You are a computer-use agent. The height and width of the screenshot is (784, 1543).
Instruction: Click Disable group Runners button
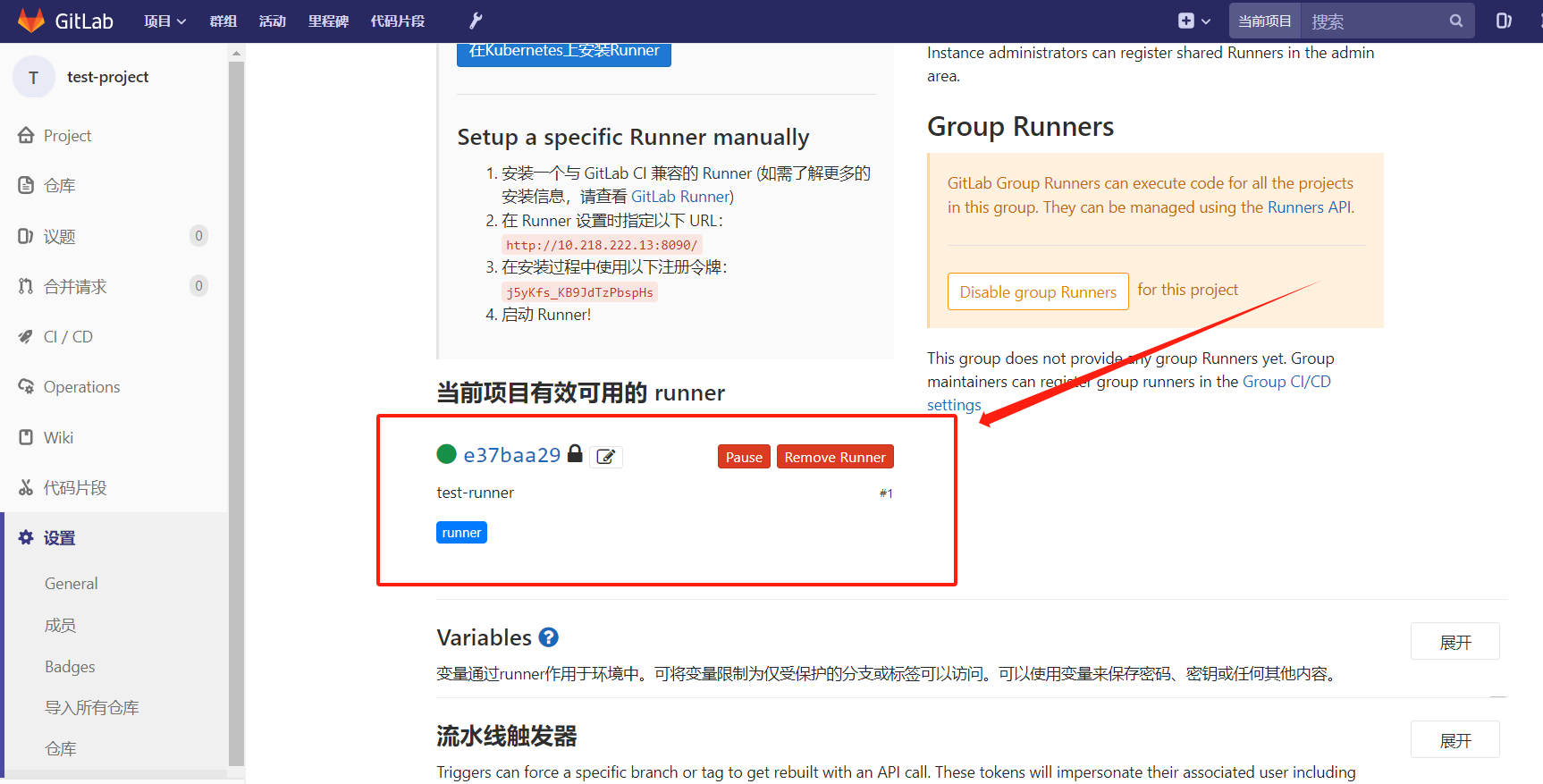tap(1038, 291)
